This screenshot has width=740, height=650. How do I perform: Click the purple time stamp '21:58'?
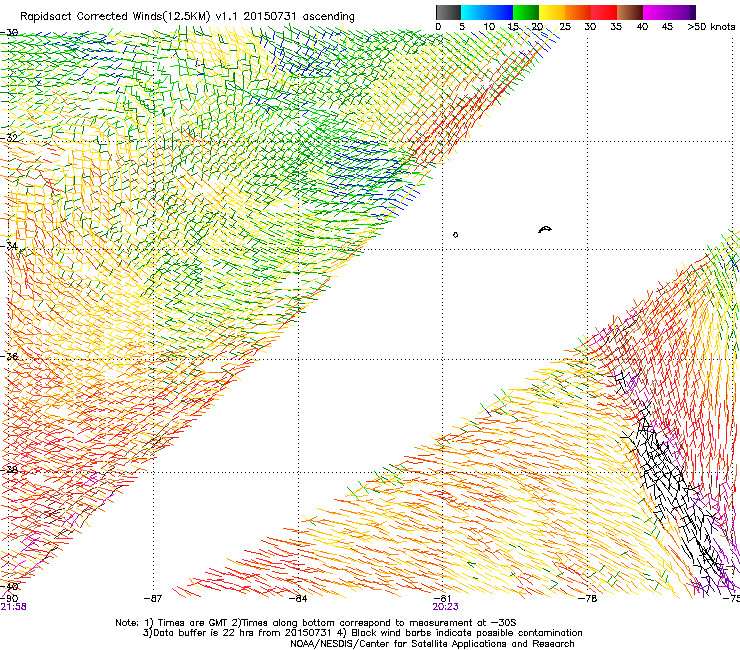point(13,607)
